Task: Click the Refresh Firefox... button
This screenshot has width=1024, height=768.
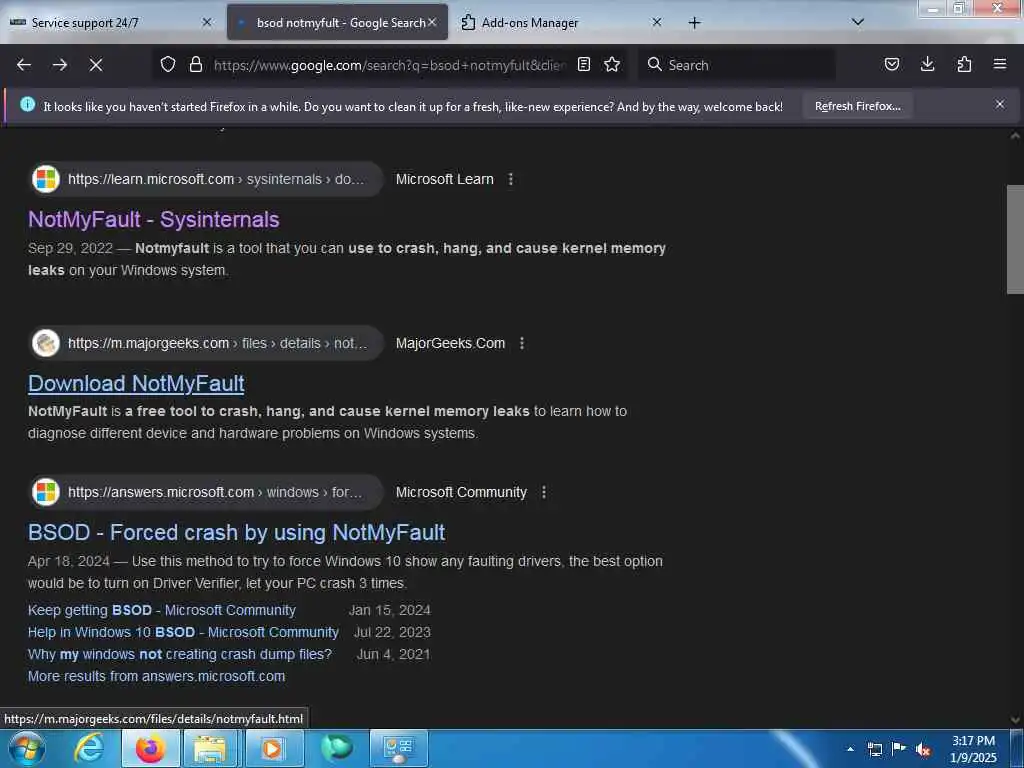Action: pyautogui.click(x=857, y=106)
